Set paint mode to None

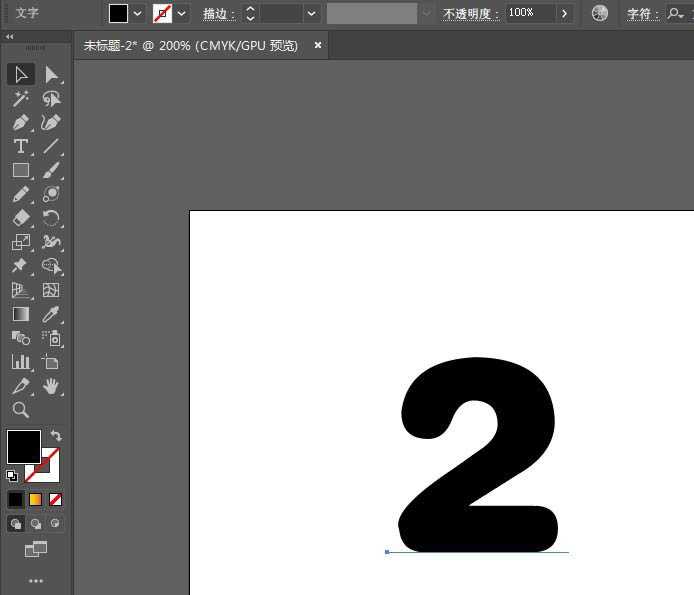coord(56,499)
